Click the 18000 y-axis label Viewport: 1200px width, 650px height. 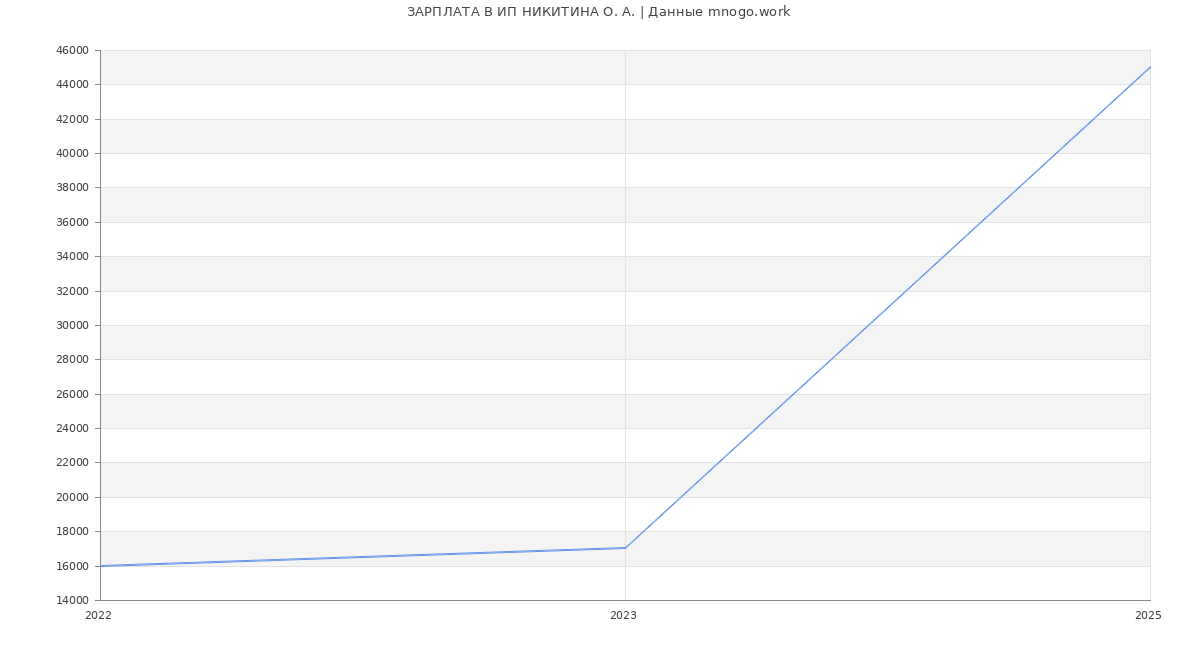[72, 531]
